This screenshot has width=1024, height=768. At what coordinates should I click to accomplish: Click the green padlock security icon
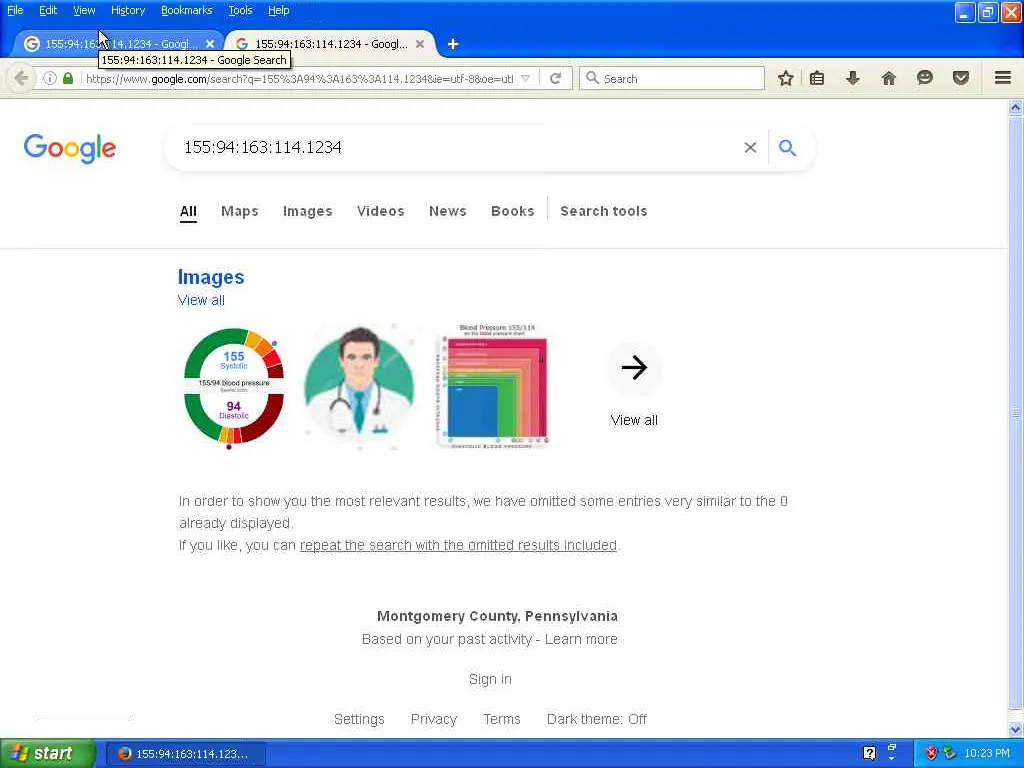coord(68,78)
